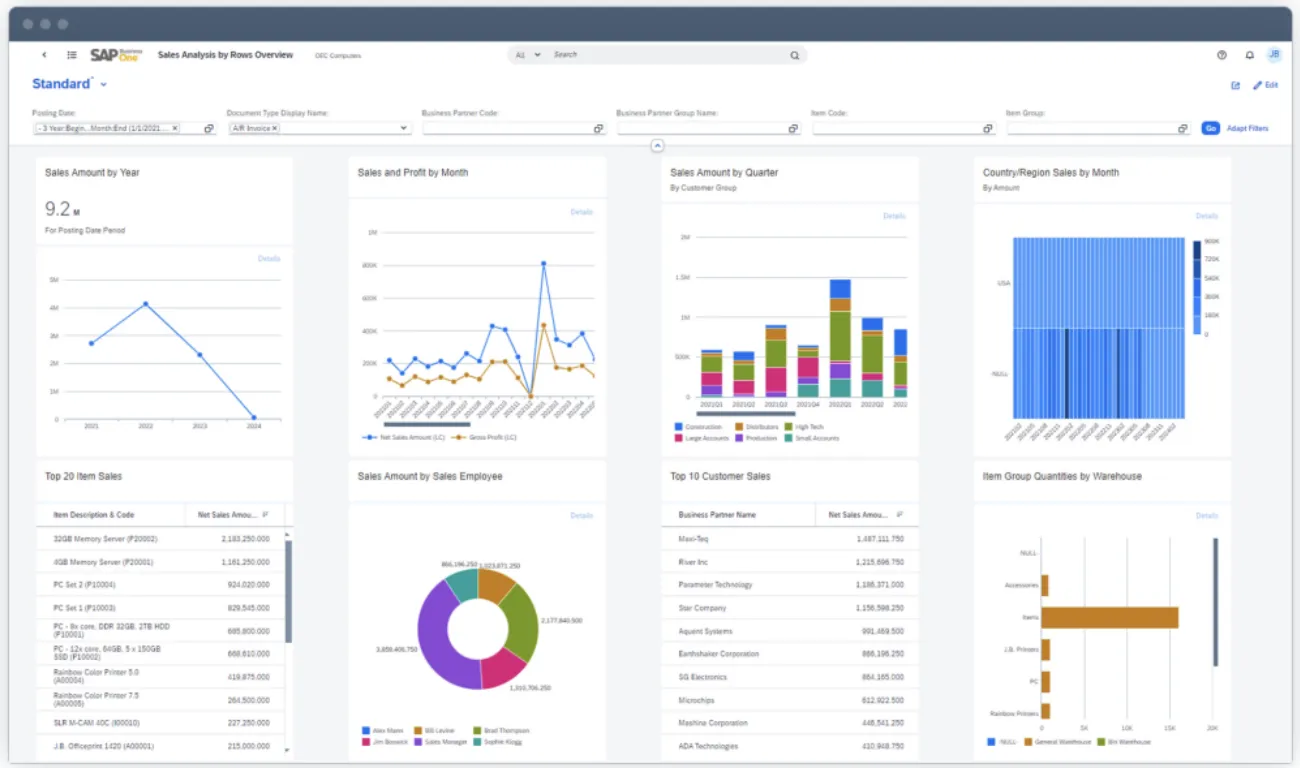This screenshot has height=768, width=1300.
Task: Toggle the Bin Warehouse legend entry
Action: [1126, 743]
